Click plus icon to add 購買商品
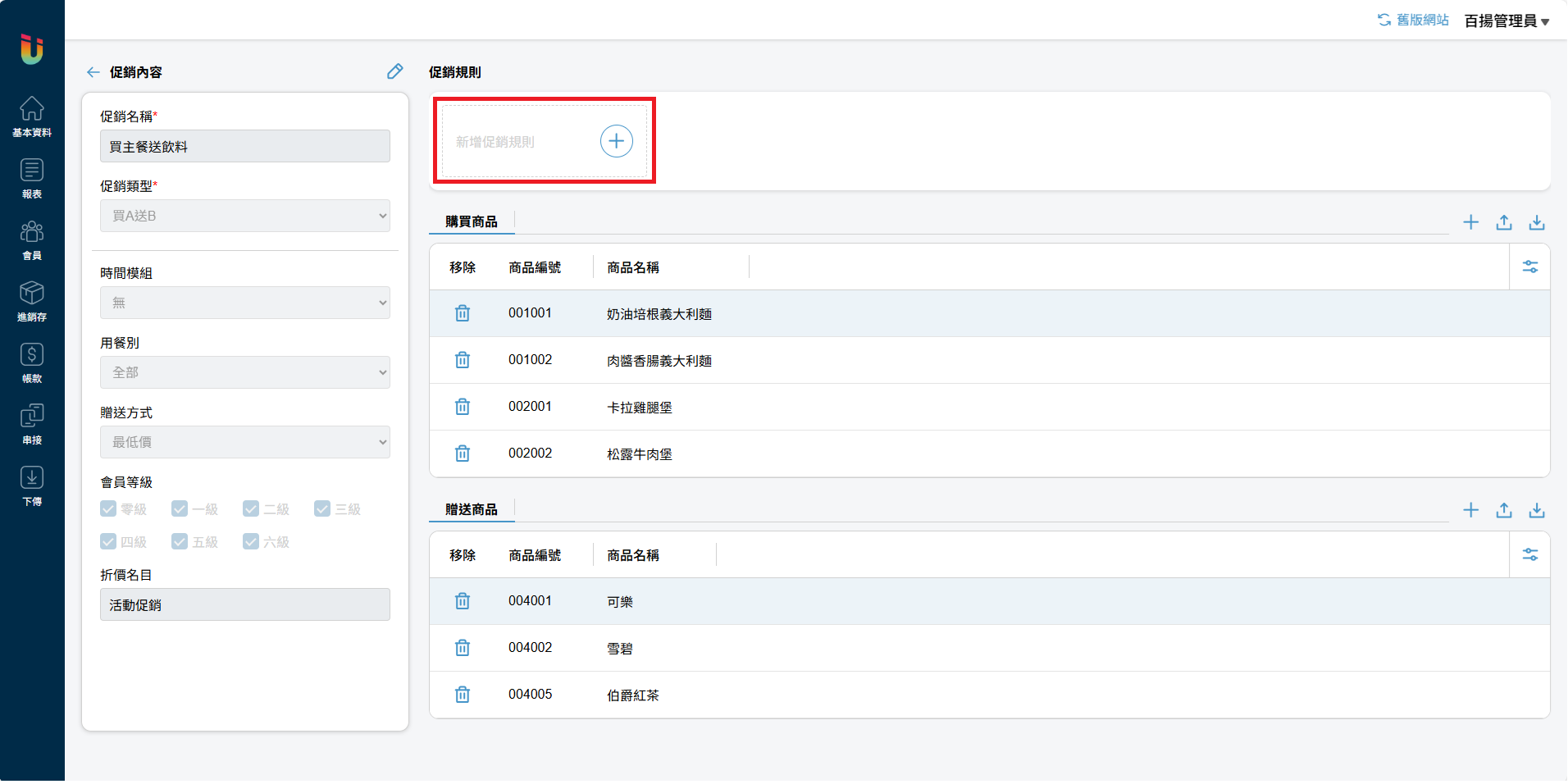Screen dimensions: 1568x784 coord(1470,222)
